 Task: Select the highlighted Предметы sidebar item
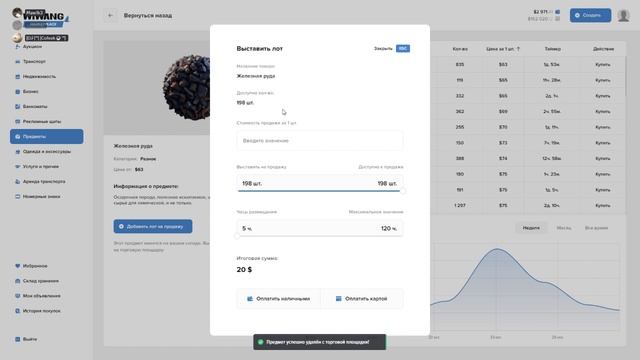[47, 136]
